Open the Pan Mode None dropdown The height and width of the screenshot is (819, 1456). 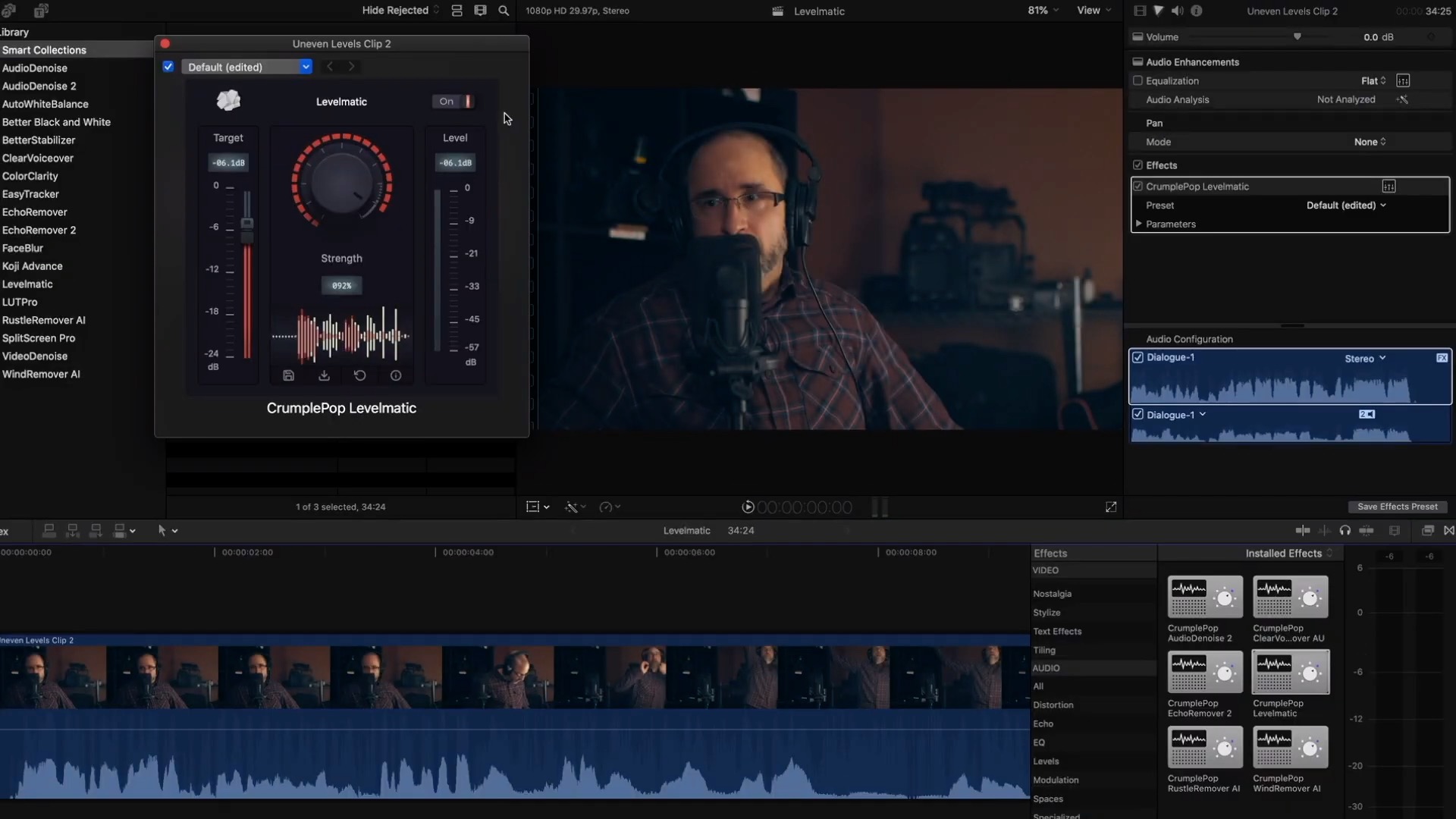(1370, 142)
